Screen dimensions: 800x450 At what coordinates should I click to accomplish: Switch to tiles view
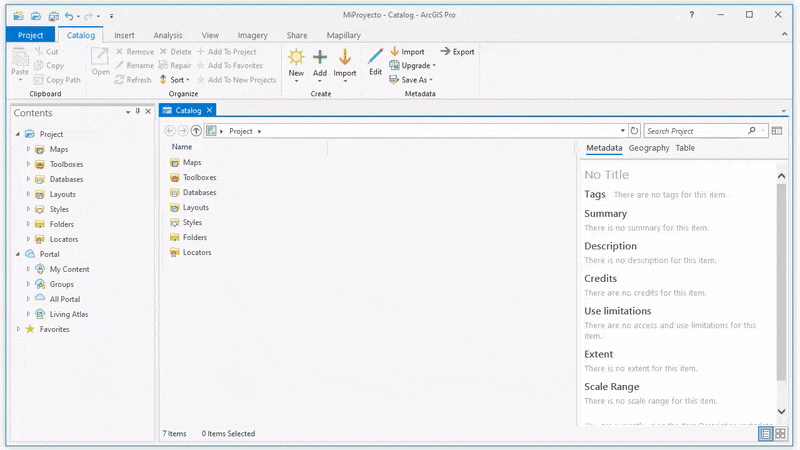(781, 434)
